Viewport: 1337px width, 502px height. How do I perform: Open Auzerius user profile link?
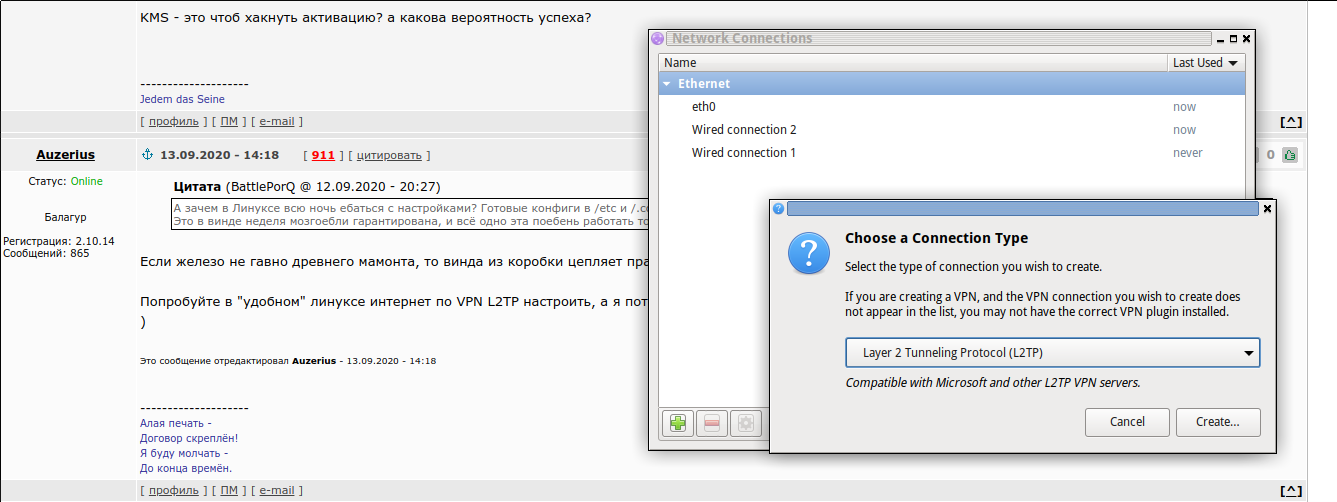[x=65, y=155]
